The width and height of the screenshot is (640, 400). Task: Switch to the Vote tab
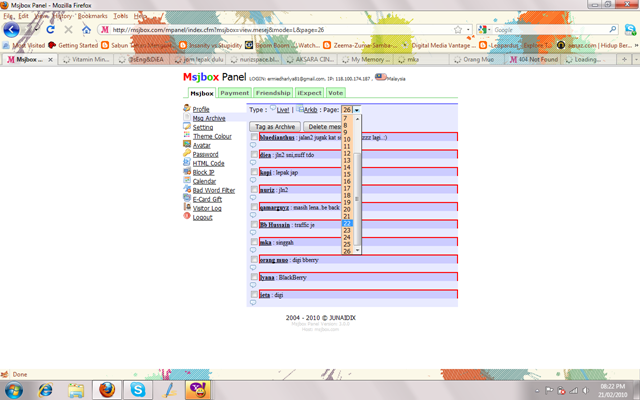pyautogui.click(x=336, y=93)
